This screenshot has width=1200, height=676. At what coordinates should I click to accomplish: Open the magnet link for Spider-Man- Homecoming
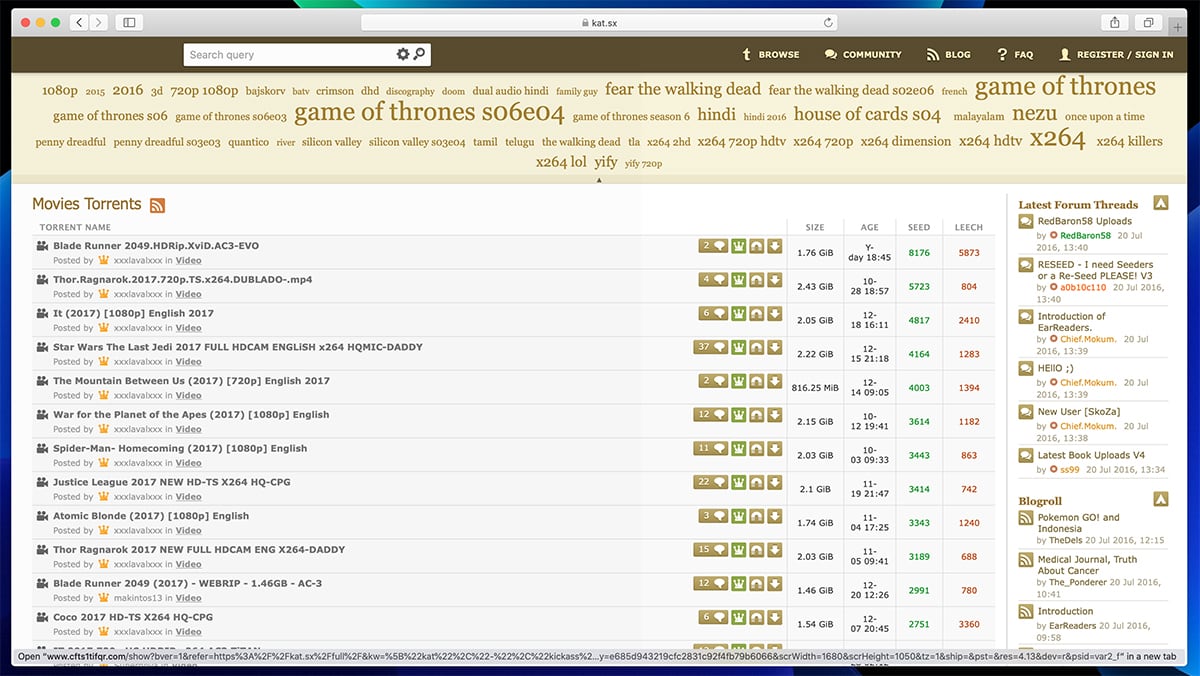[757, 448]
